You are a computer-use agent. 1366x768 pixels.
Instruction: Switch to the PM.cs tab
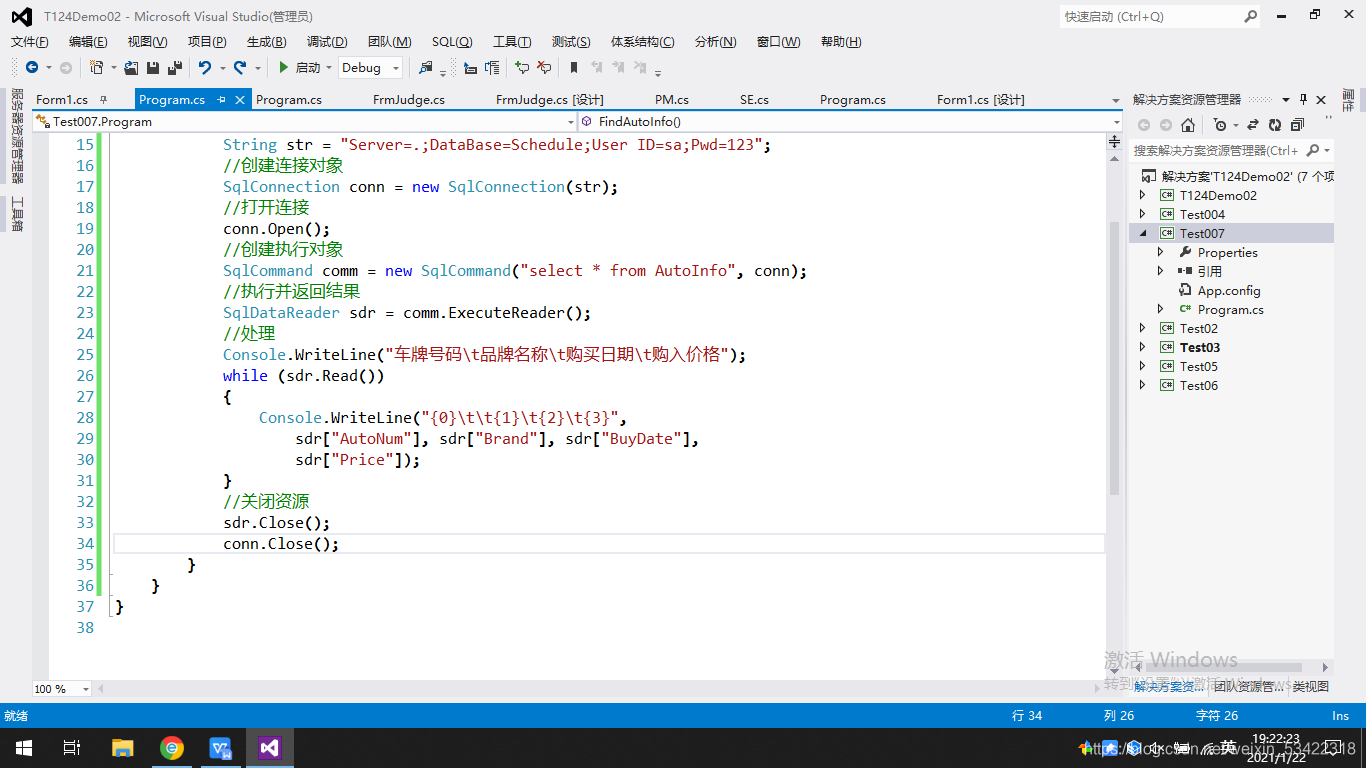pyautogui.click(x=672, y=100)
